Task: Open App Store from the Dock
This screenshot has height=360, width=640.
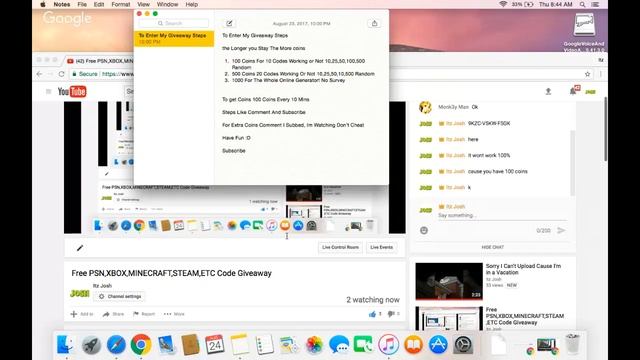Action: click(x=438, y=345)
